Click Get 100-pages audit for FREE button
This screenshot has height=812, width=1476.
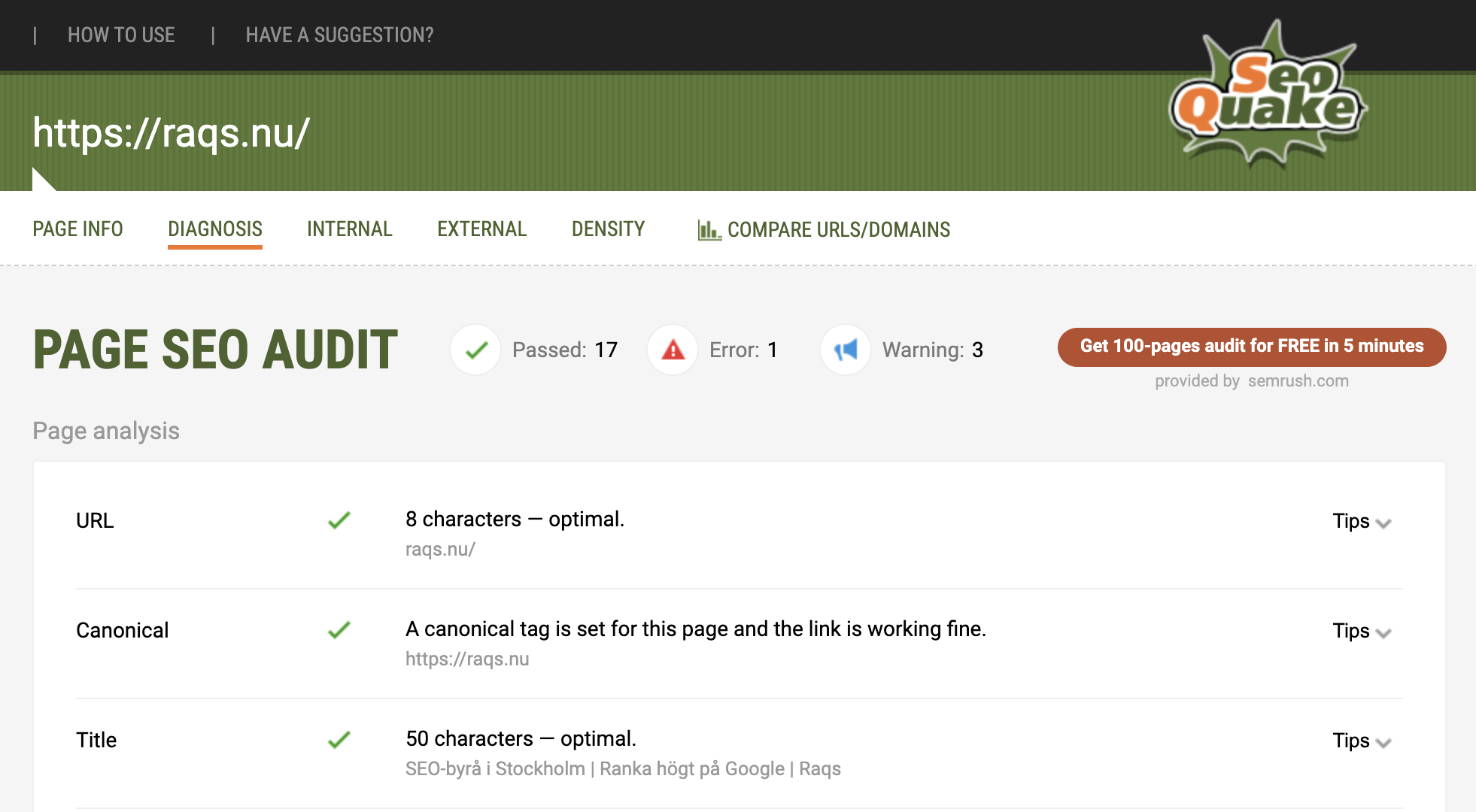tap(1251, 347)
